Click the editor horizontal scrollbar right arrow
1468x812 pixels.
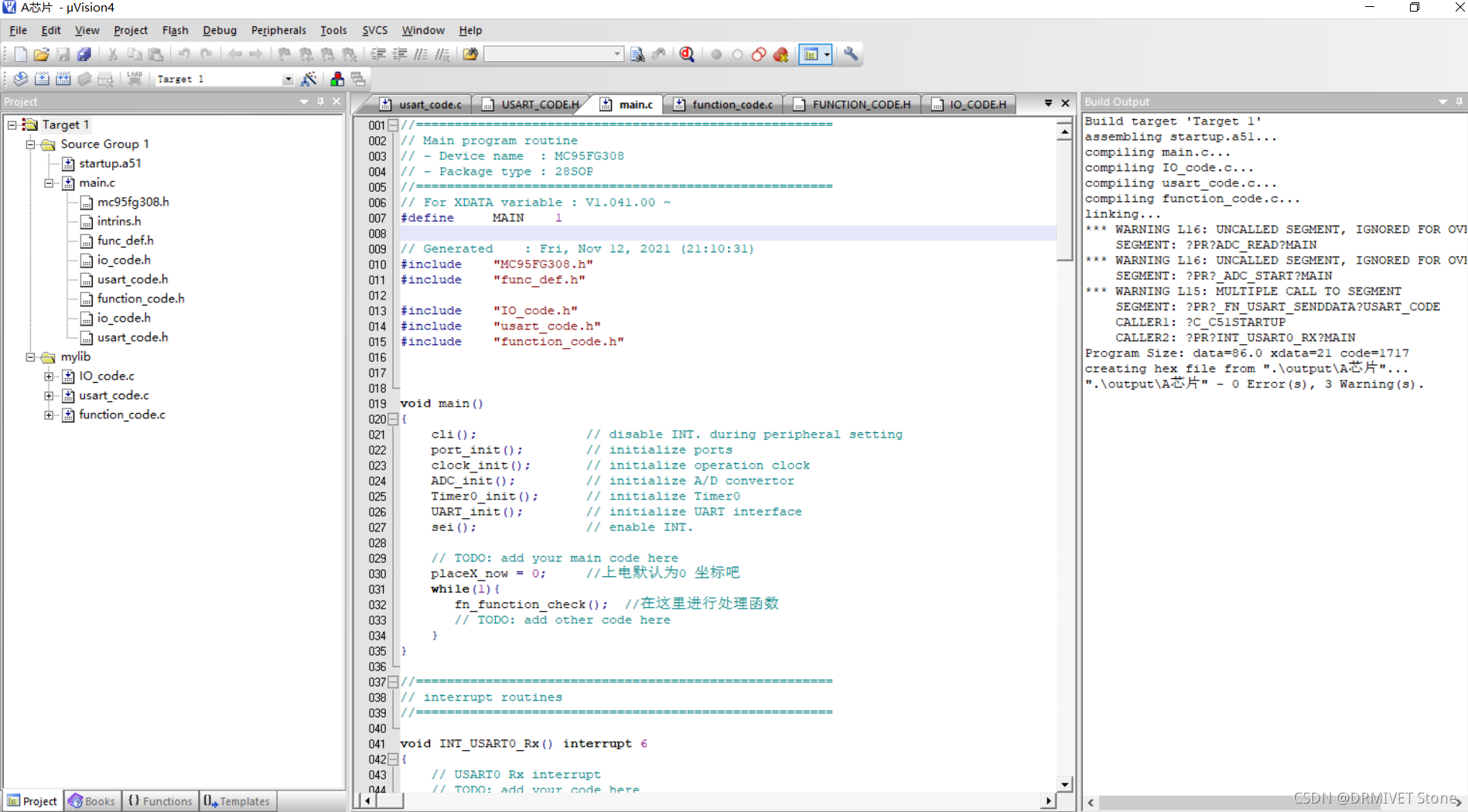point(1048,801)
